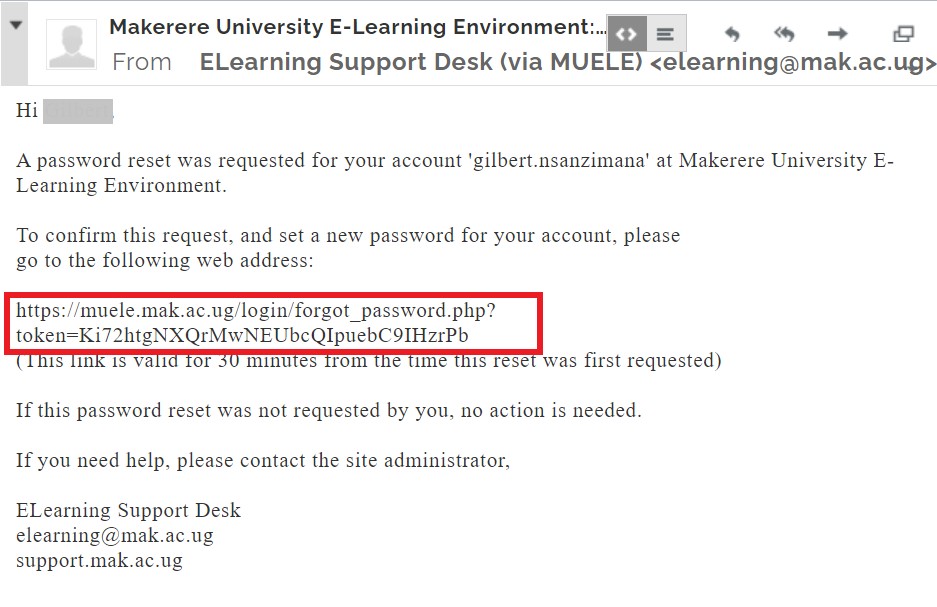Select the ELearning Support Desk sender name
The image size is (937, 607).
click(421, 62)
